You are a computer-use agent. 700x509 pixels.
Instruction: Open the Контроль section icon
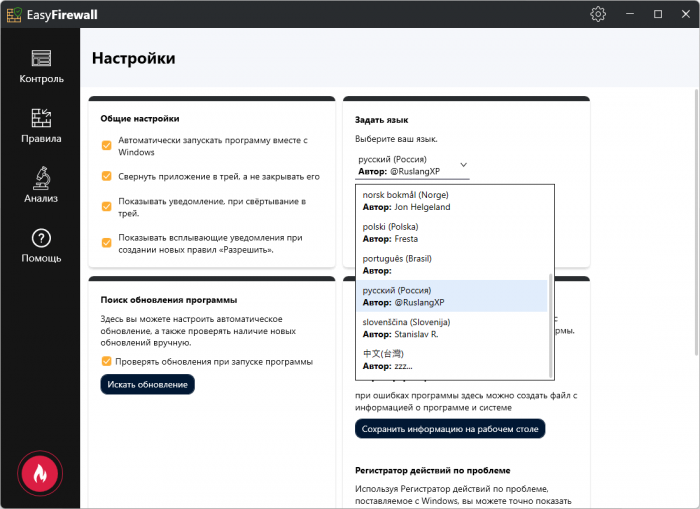[41, 59]
